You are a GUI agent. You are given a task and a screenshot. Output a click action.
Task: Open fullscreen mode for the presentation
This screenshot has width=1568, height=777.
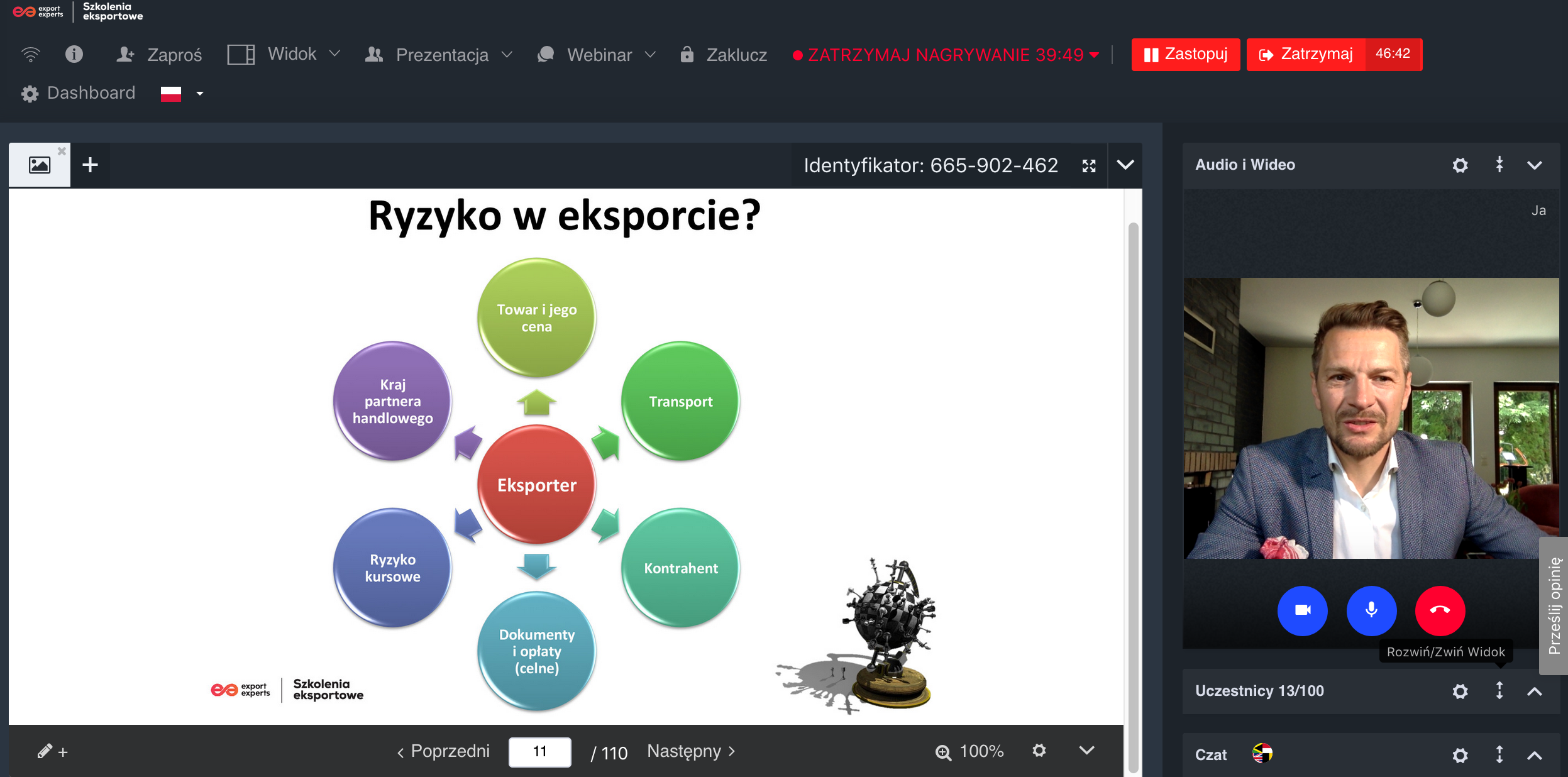tap(1089, 165)
